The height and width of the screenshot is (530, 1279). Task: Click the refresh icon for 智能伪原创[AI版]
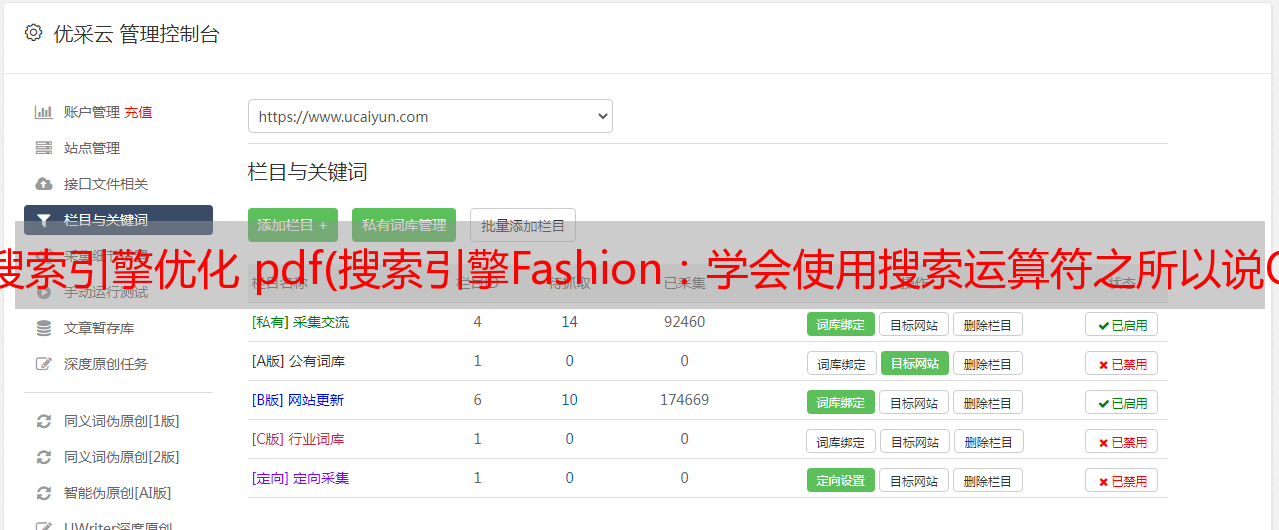tap(44, 493)
